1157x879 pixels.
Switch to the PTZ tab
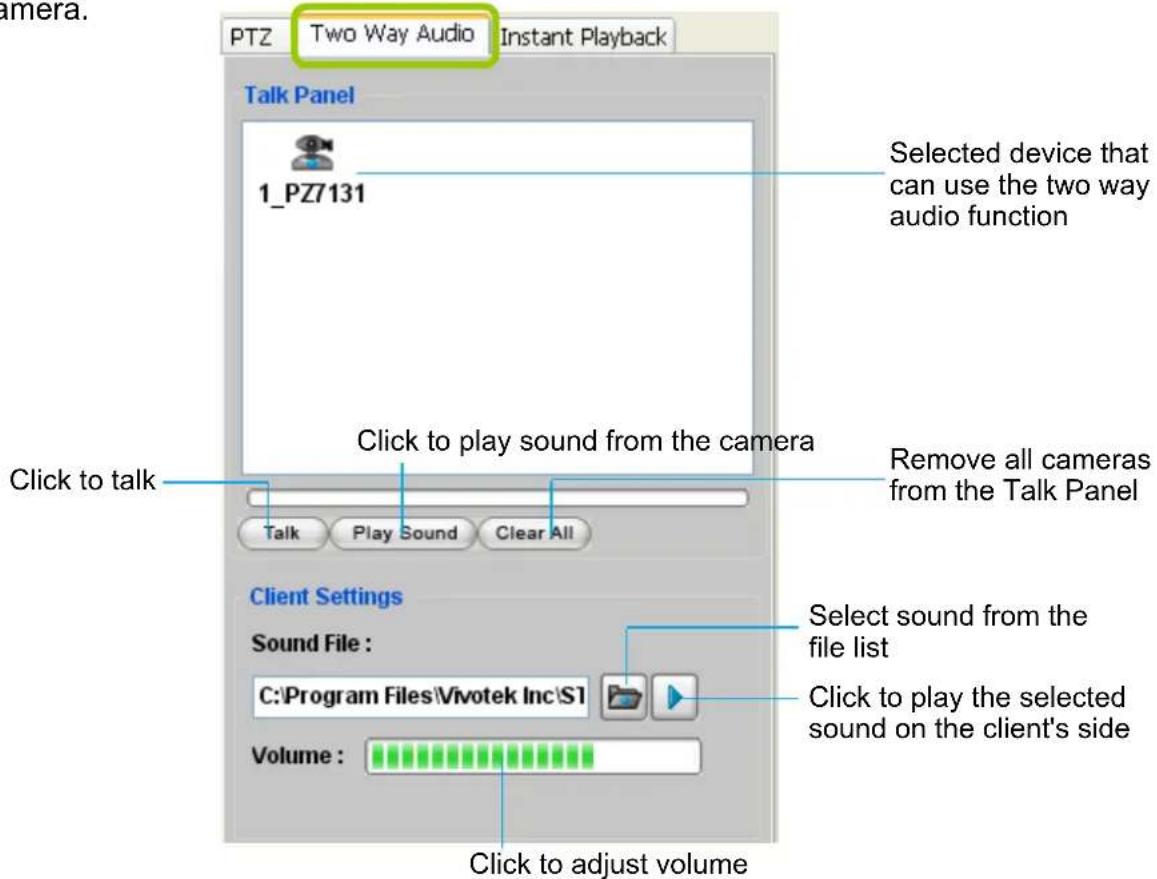click(x=251, y=36)
